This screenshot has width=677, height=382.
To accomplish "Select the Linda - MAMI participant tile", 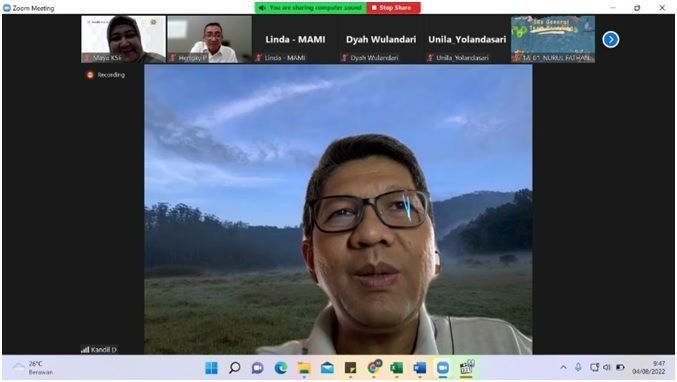I will point(295,39).
